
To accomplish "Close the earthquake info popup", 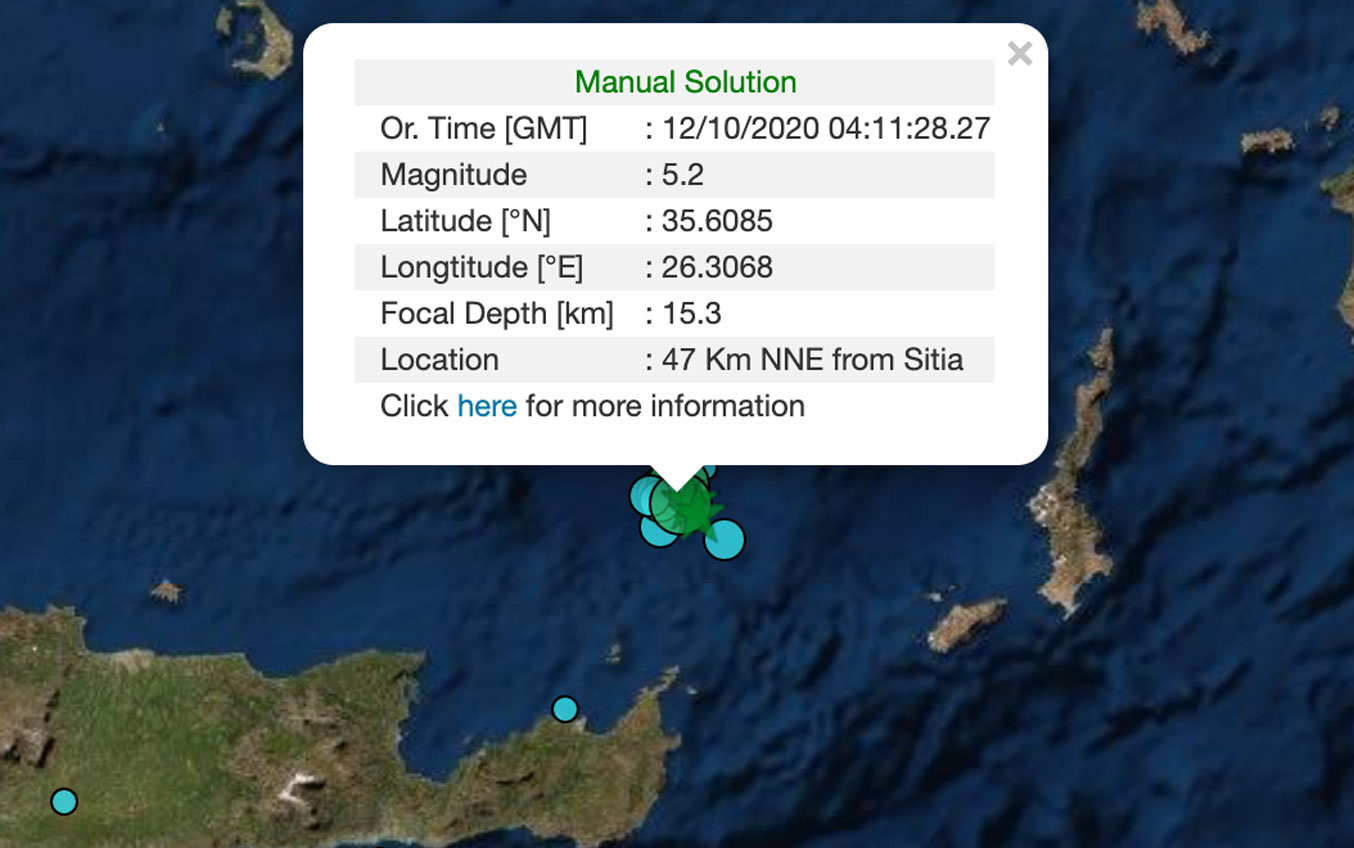I will click(1019, 54).
